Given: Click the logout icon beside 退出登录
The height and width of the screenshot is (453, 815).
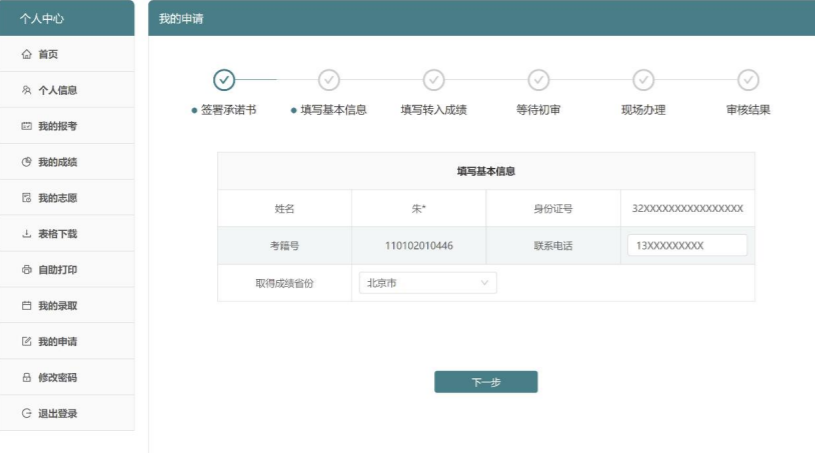Looking at the screenshot, I should point(27,414).
